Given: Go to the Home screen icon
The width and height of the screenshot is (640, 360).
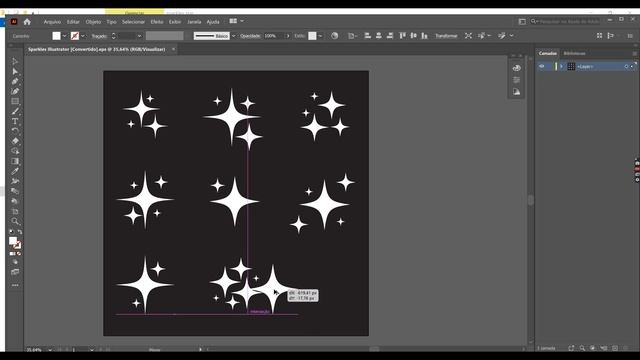Looking at the screenshot, I should click(x=27, y=22).
